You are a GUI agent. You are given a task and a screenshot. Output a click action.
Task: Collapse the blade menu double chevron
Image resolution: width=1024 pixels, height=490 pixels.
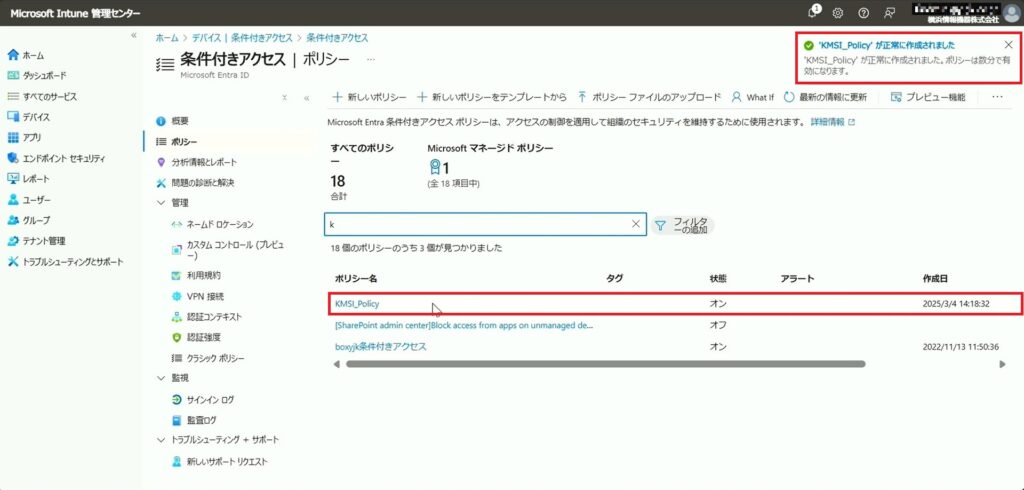click(x=306, y=97)
